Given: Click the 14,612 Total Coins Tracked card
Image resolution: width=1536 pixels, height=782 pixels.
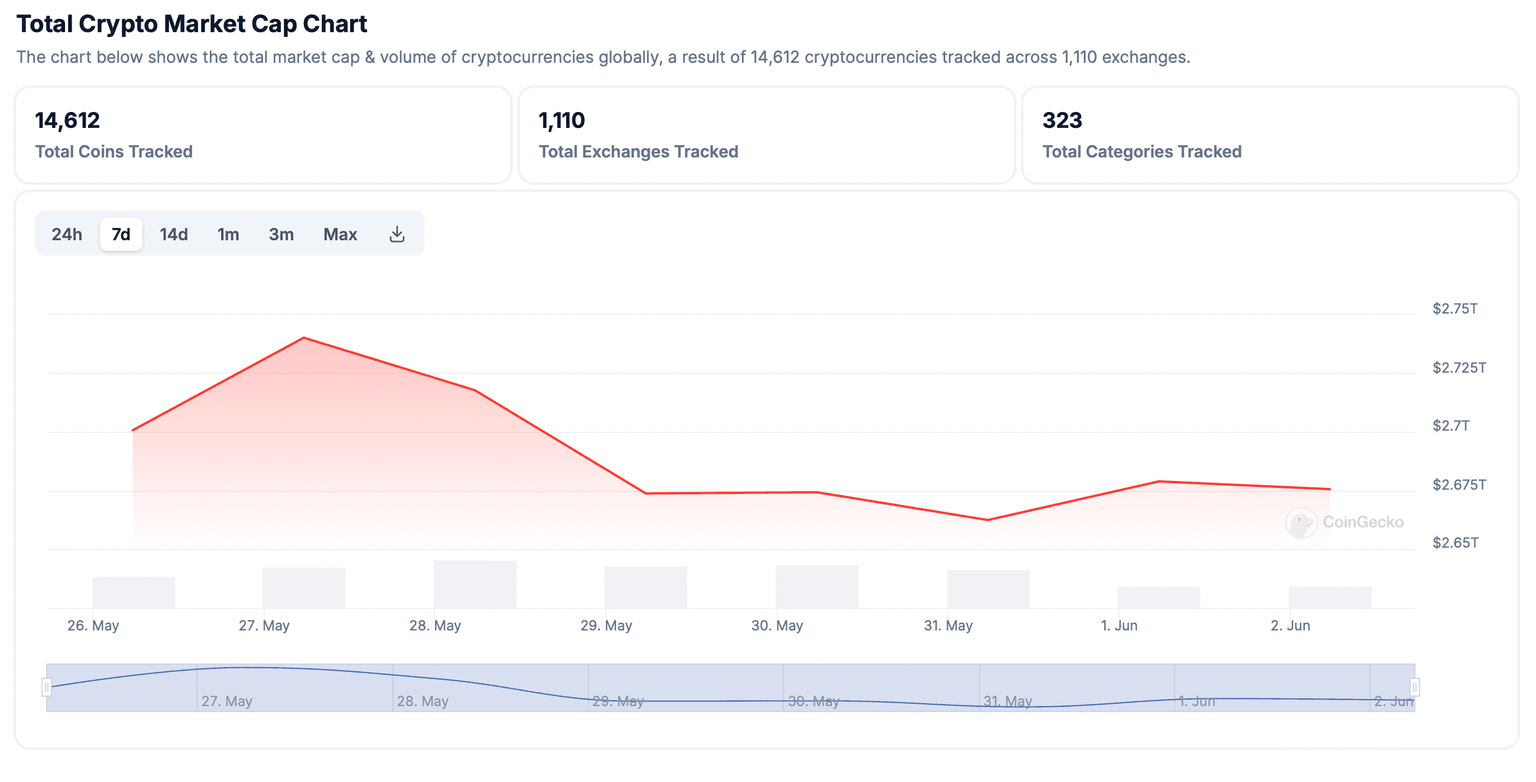Looking at the screenshot, I should point(263,134).
